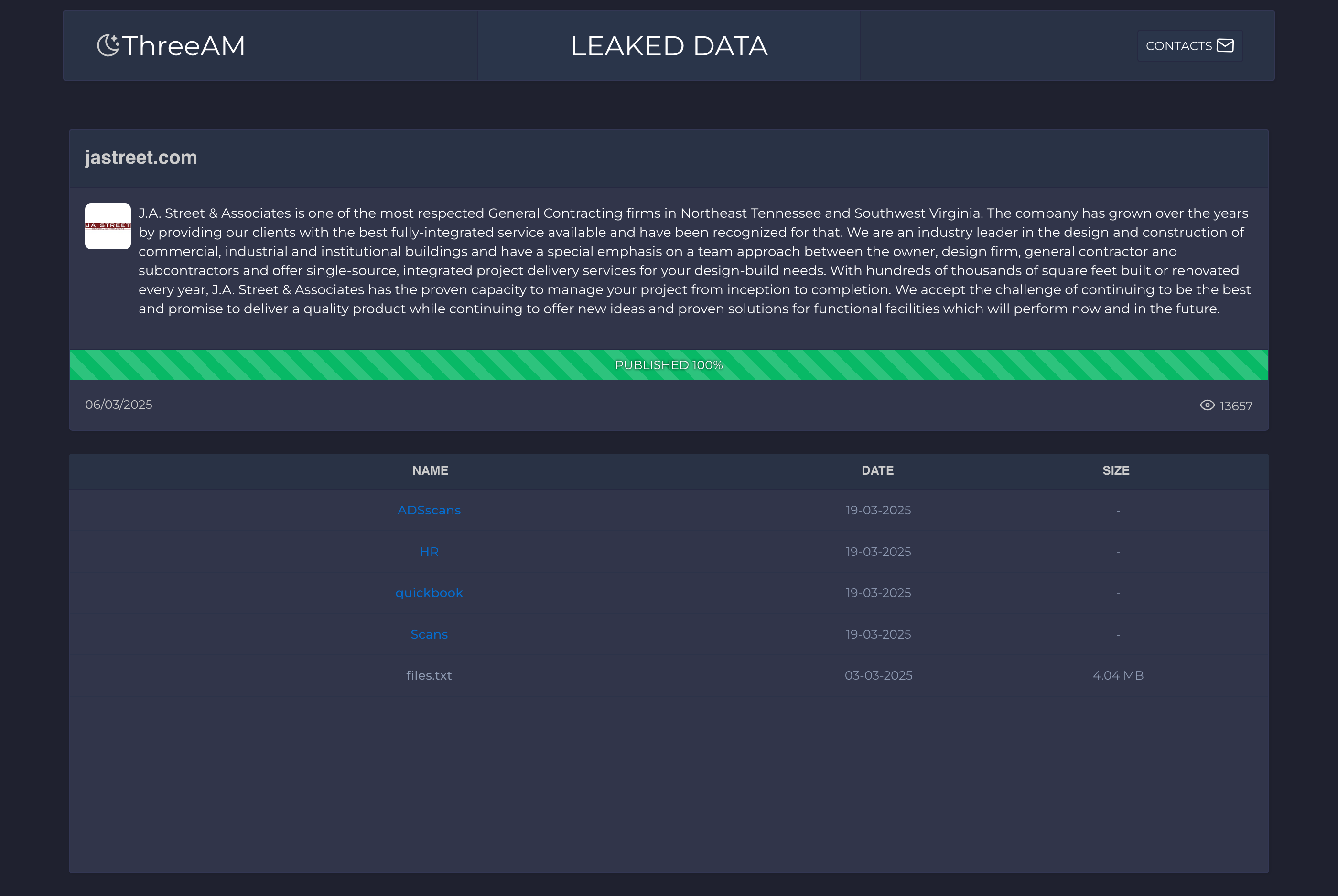
Task: Click the files.txt file name
Action: click(x=429, y=675)
